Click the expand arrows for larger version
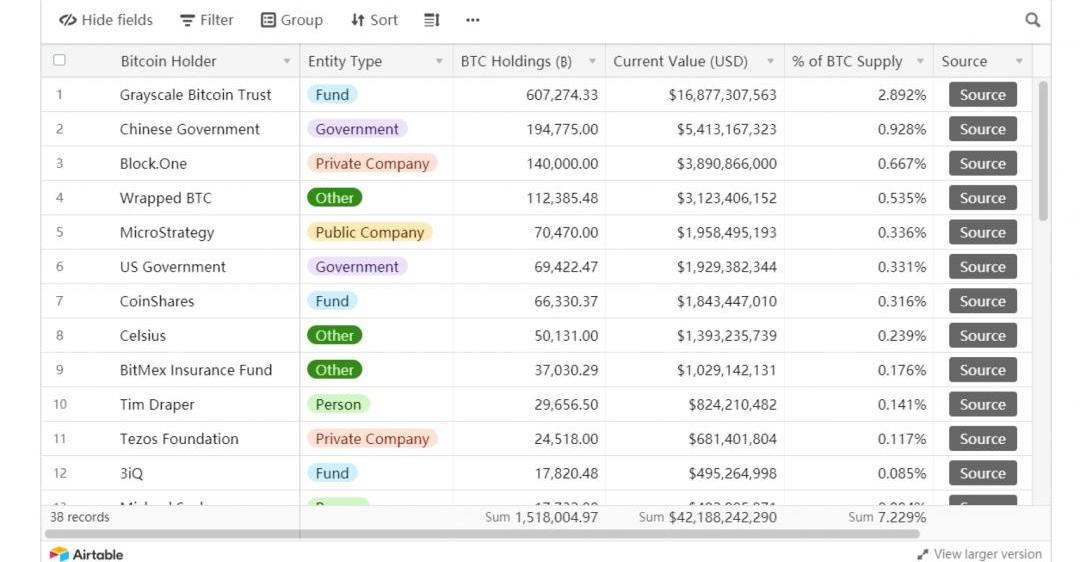This screenshot has height=562, width=1080. (x=922, y=554)
